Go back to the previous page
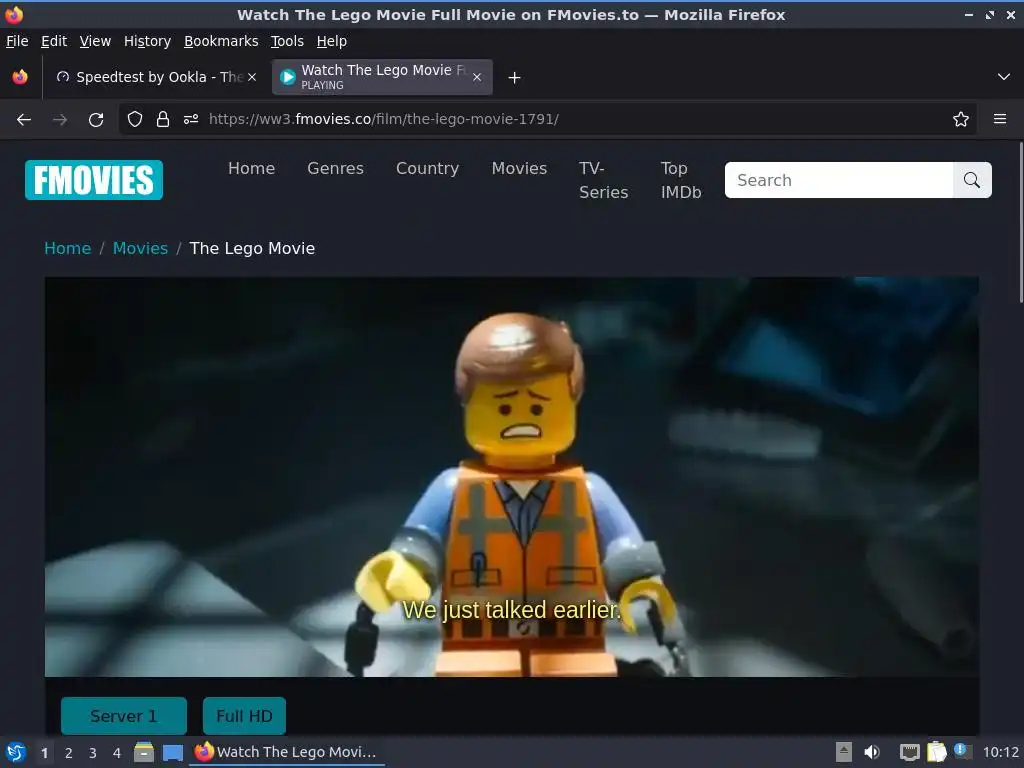This screenshot has height=768, width=1024. [24, 120]
